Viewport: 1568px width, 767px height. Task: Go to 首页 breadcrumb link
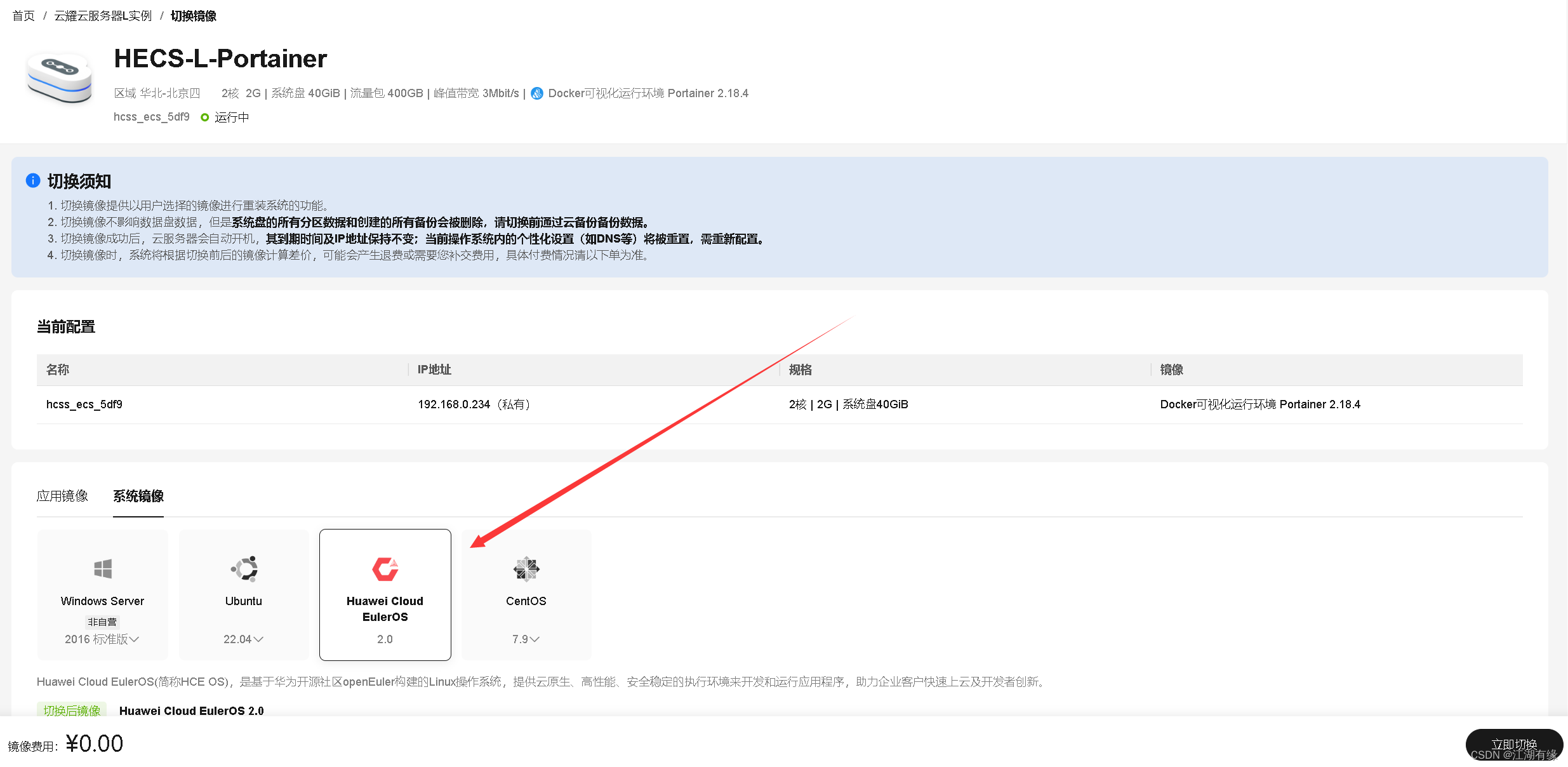tap(23, 16)
